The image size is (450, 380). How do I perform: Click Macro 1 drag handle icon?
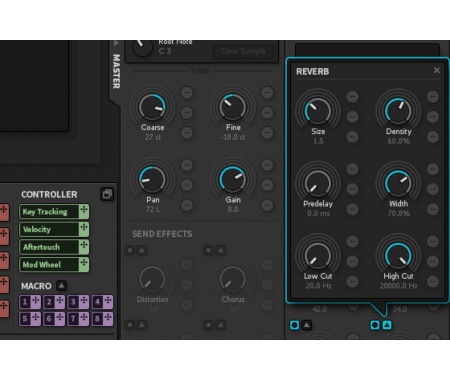click(35, 302)
